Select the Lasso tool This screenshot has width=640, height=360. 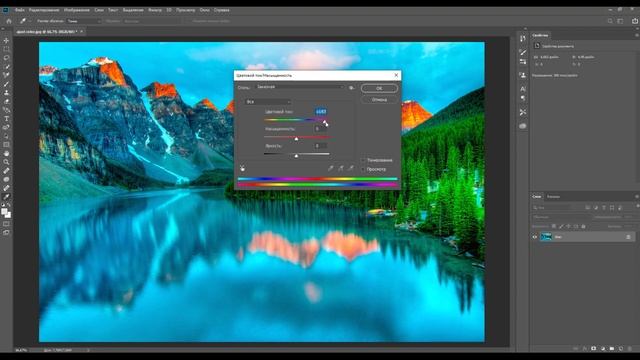pyautogui.click(x=6, y=58)
